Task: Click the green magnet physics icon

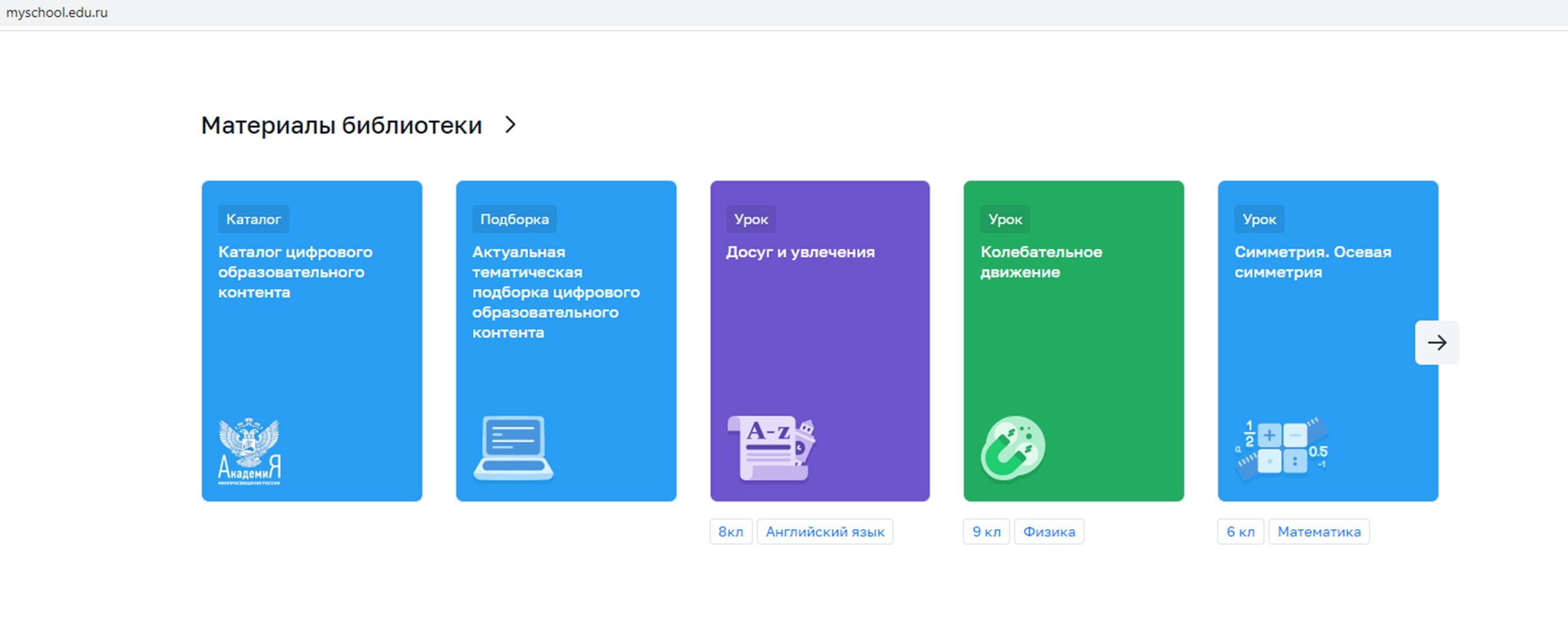Action: pyautogui.click(x=1013, y=448)
